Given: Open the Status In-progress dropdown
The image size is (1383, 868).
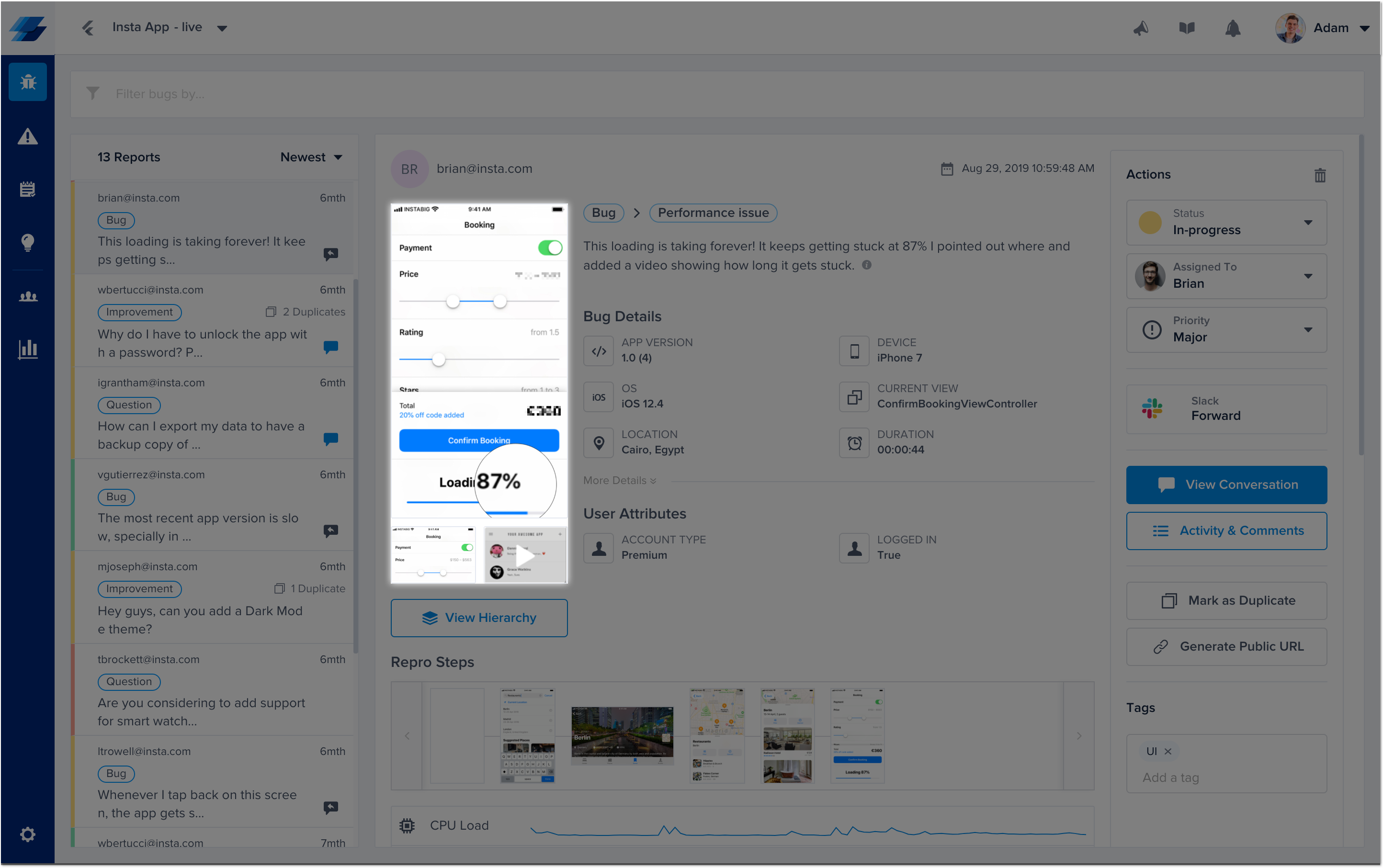Looking at the screenshot, I should (x=1226, y=223).
